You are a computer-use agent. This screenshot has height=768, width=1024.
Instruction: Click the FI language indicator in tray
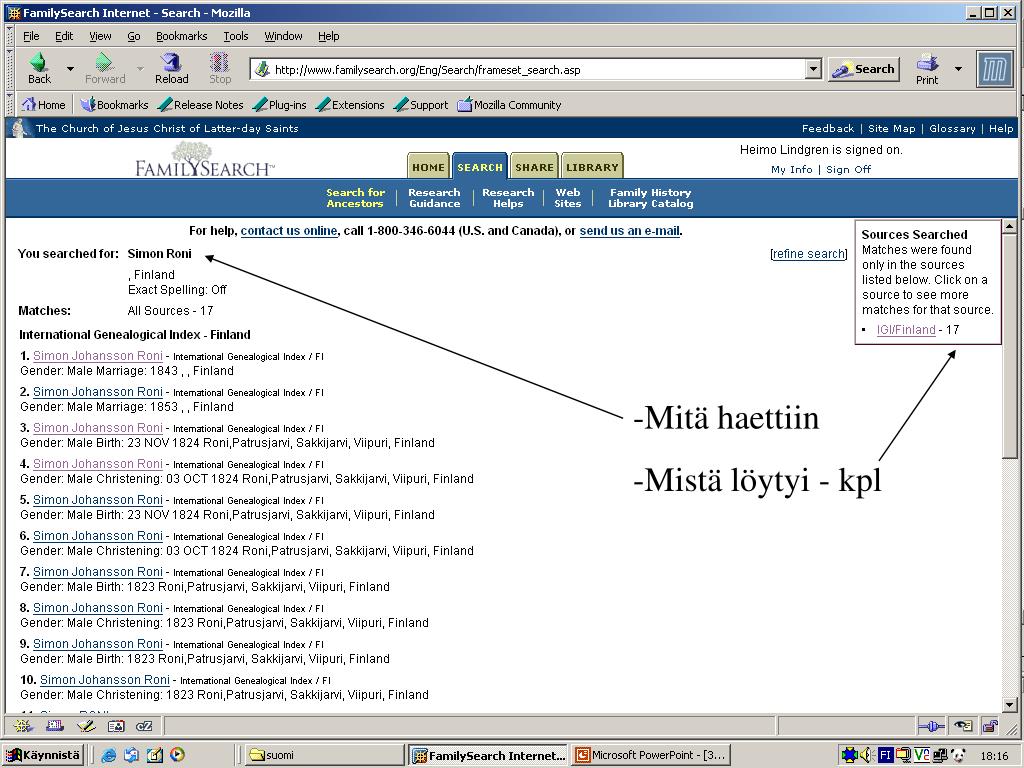[x=885, y=755]
